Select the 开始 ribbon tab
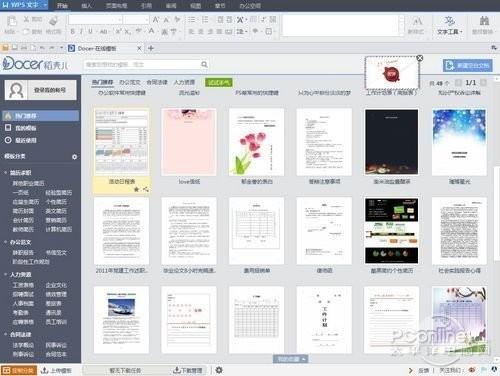 pos(62,6)
